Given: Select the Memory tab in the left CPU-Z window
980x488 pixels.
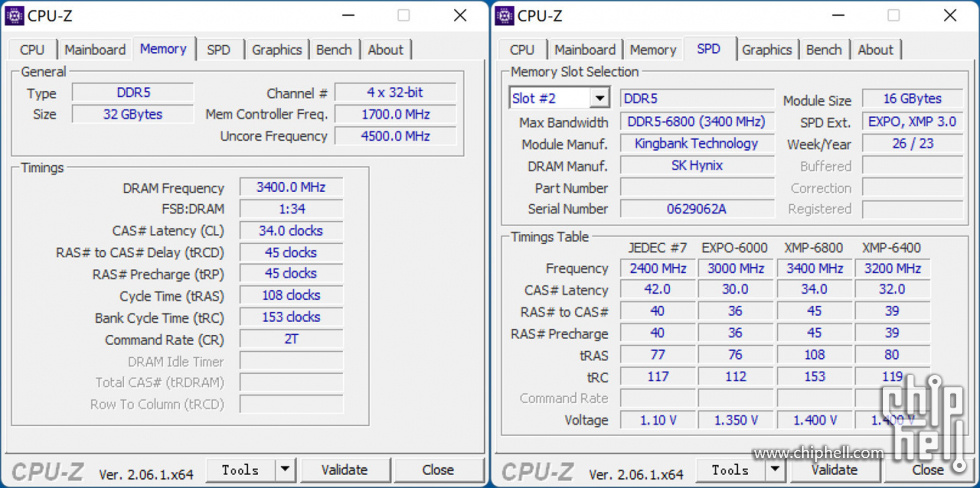Looking at the screenshot, I should click(163, 49).
